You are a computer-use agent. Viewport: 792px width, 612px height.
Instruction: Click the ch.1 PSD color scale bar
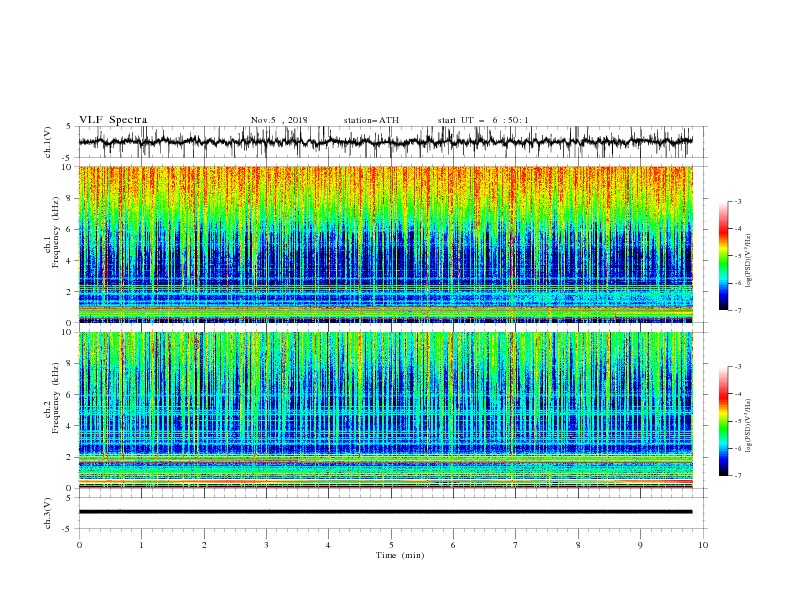[x=724, y=255]
